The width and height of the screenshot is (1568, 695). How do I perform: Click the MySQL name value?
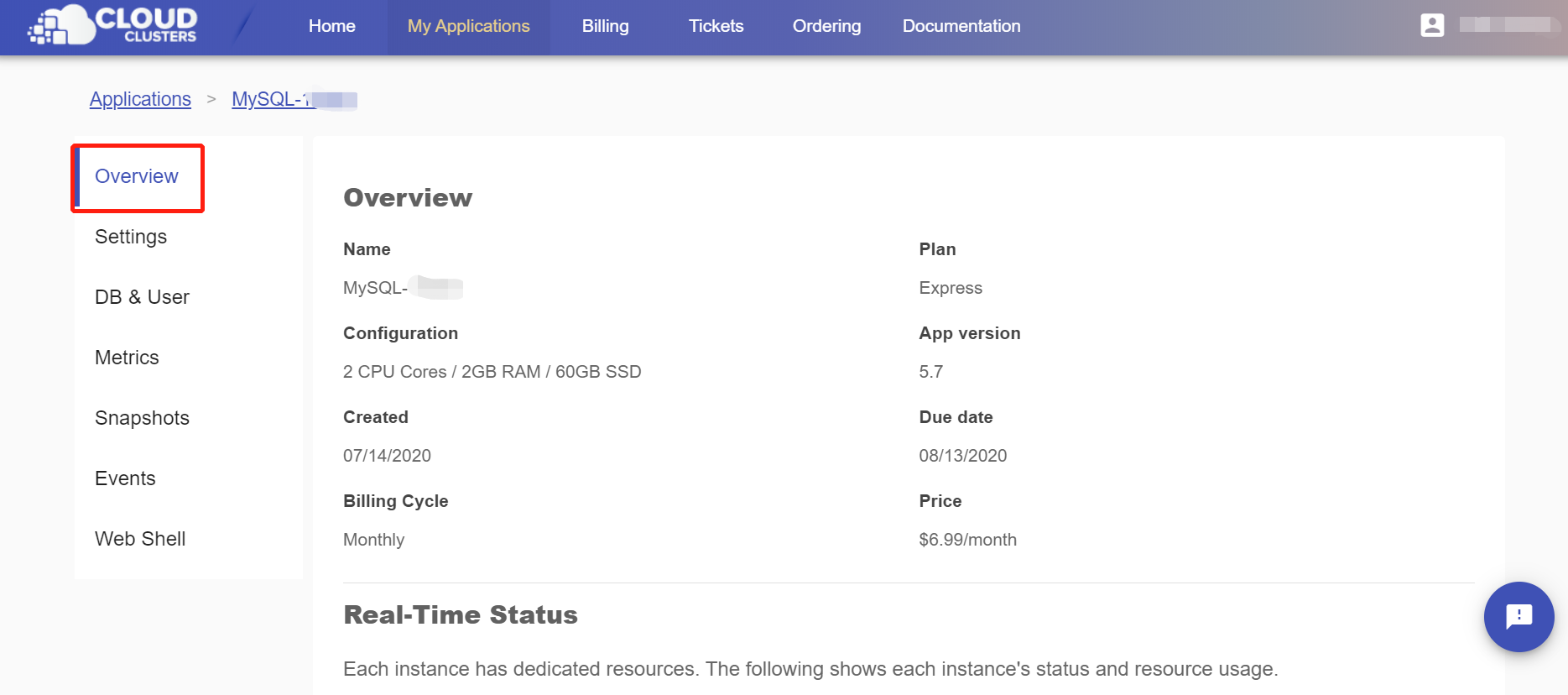point(403,288)
